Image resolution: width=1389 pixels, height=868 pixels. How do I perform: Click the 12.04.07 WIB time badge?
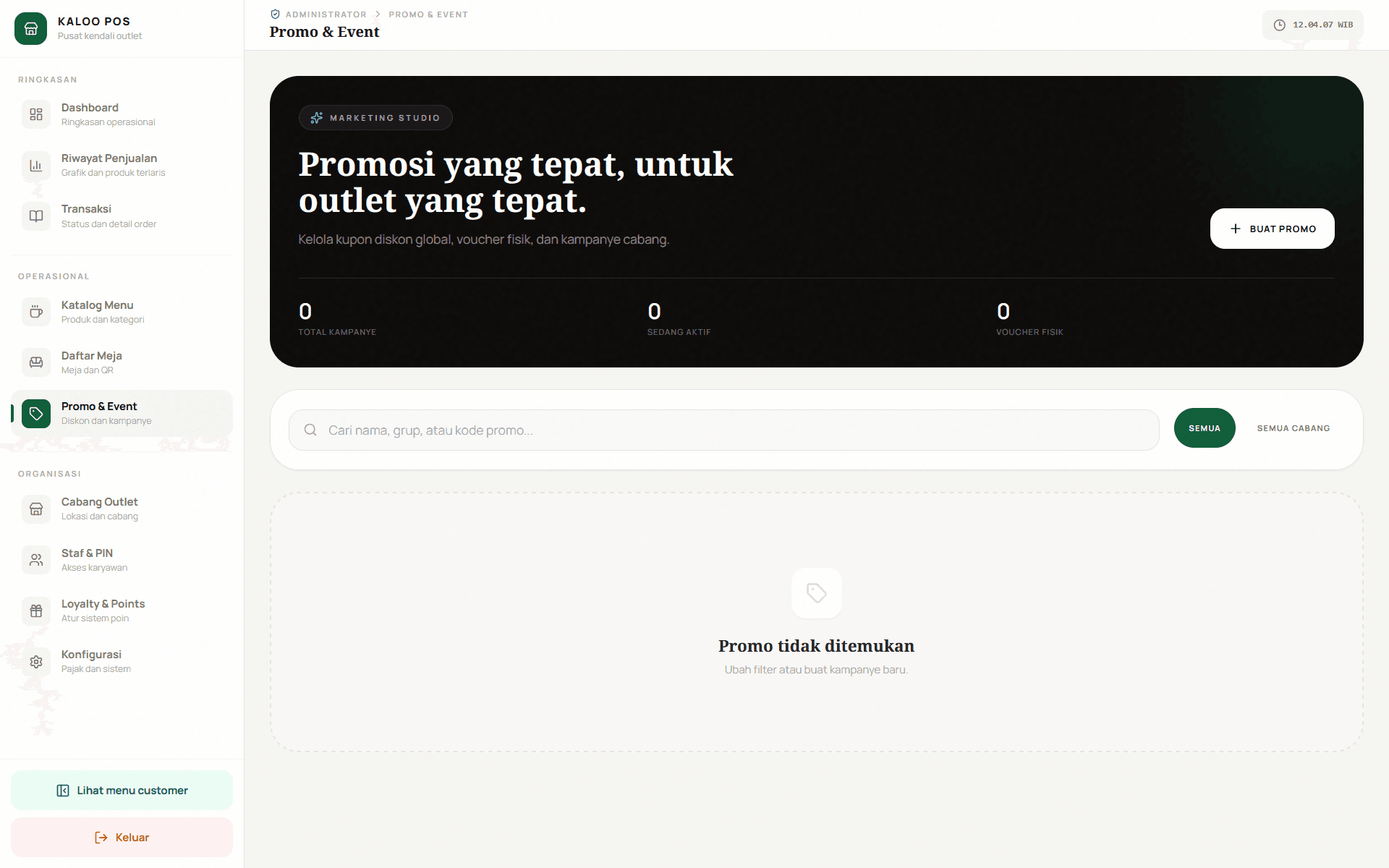(x=1313, y=25)
